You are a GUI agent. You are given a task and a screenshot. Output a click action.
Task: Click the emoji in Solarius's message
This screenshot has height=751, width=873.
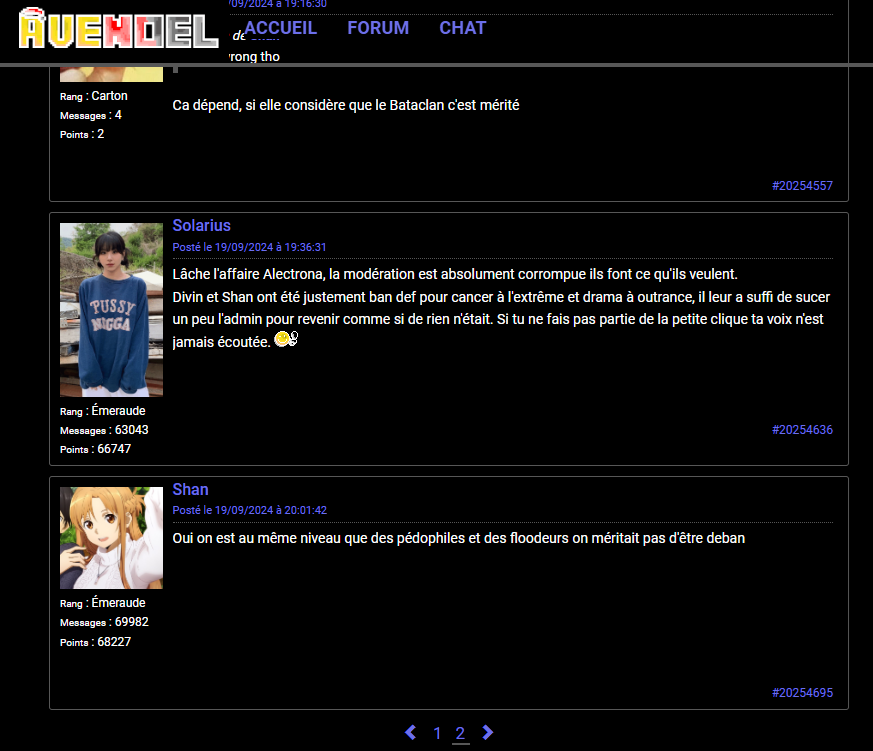[286, 341]
